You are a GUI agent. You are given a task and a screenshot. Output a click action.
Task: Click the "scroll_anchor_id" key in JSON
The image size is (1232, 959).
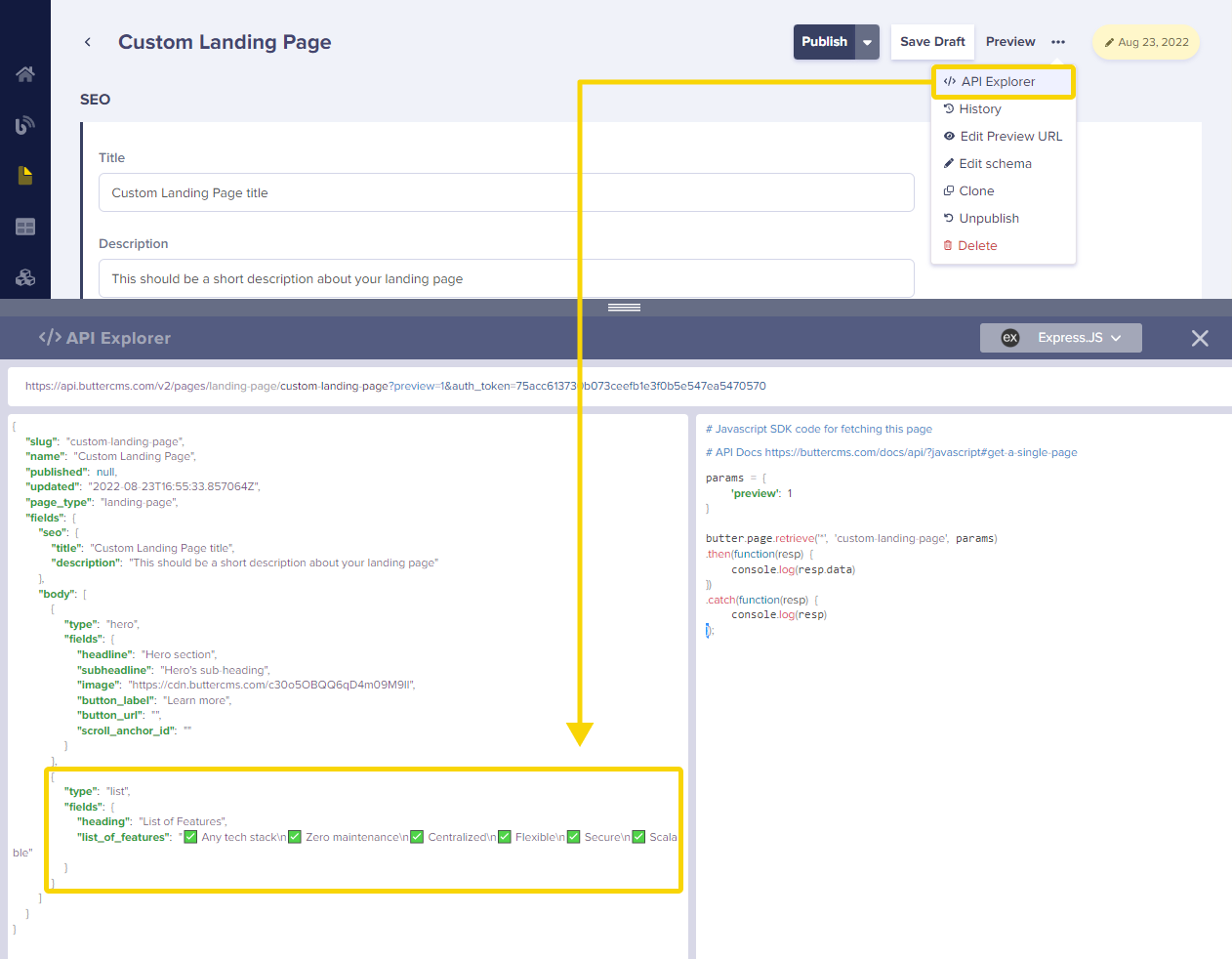click(127, 730)
